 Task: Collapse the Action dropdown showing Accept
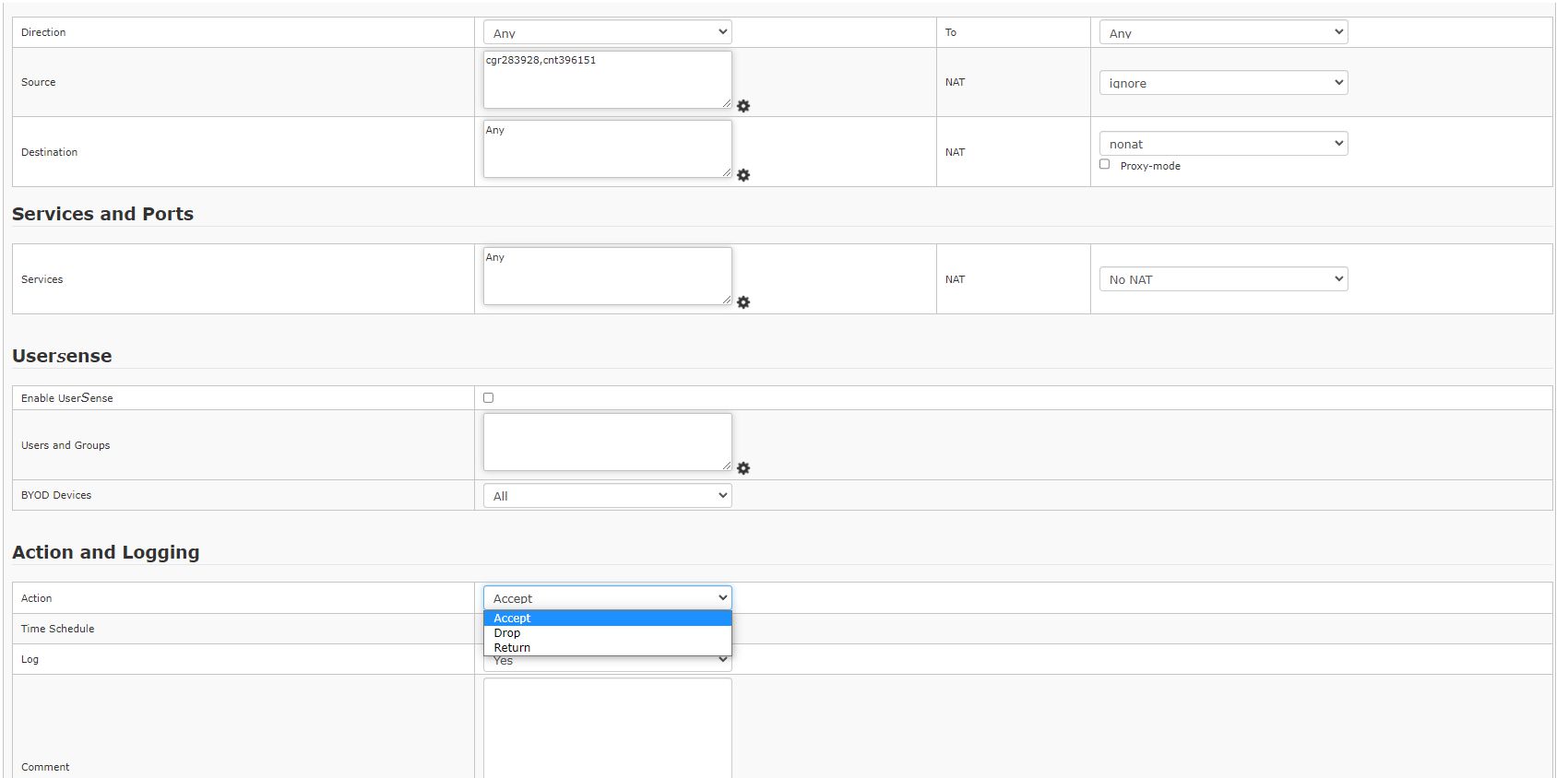(x=608, y=598)
